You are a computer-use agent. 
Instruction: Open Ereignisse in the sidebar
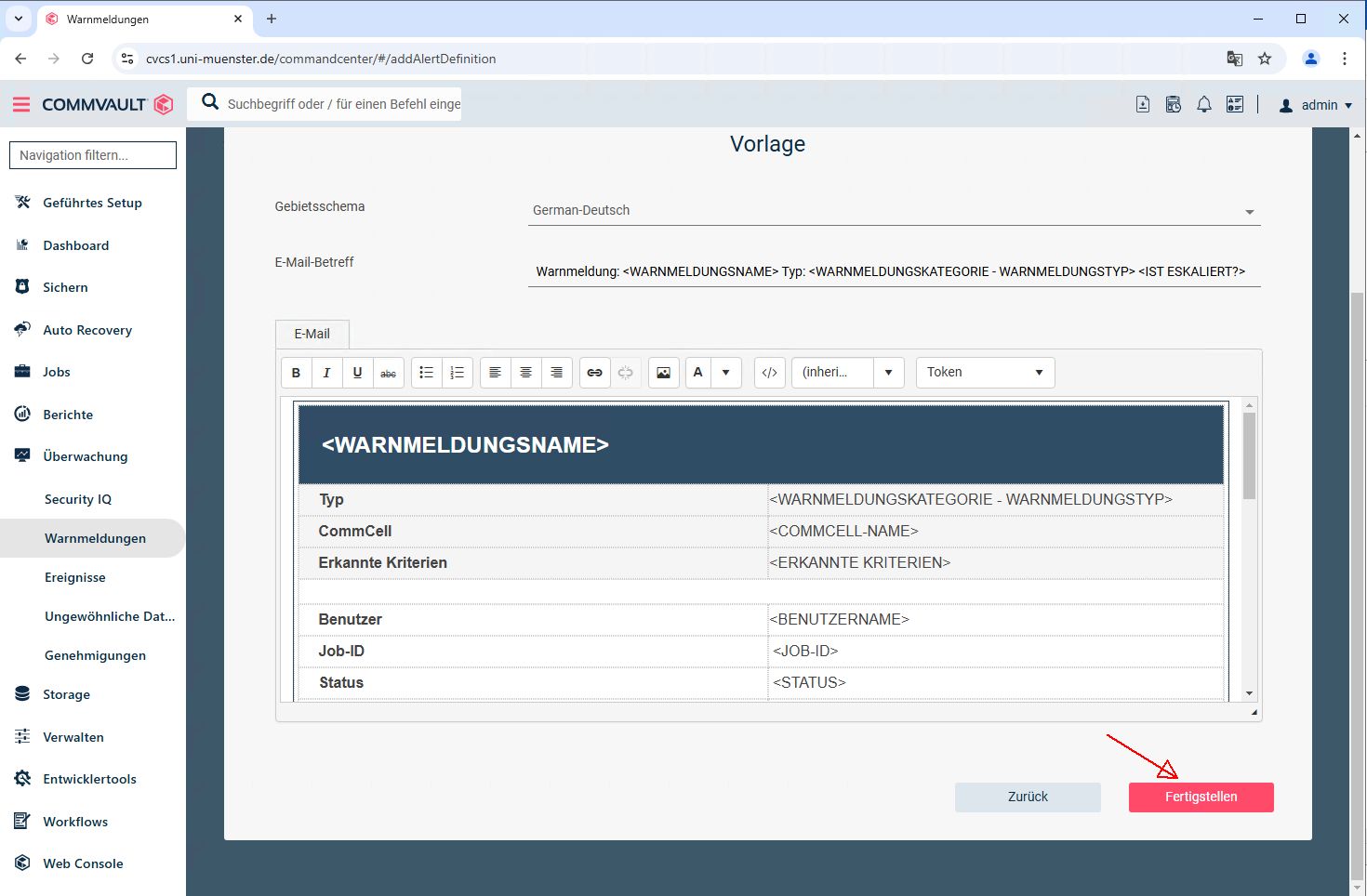[x=75, y=577]
